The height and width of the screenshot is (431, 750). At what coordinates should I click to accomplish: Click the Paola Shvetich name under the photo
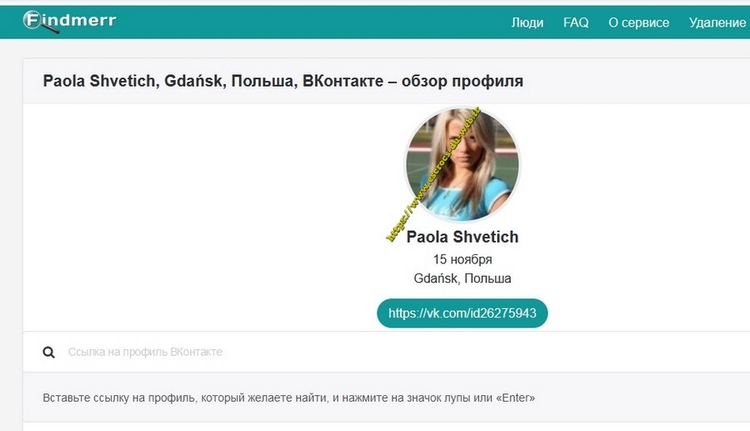point(462,237)
